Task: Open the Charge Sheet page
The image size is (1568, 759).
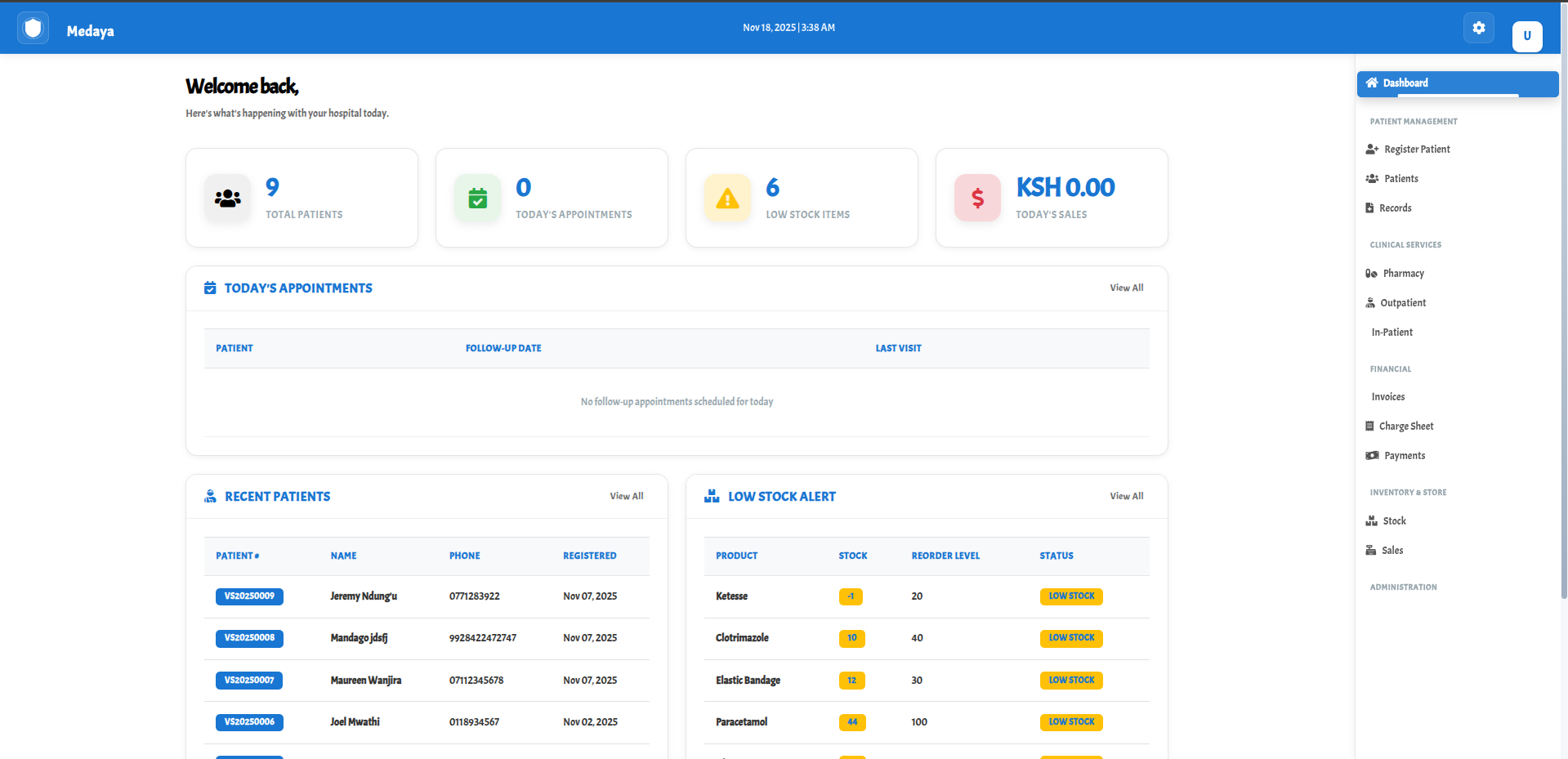Action: pos(1405,426)
